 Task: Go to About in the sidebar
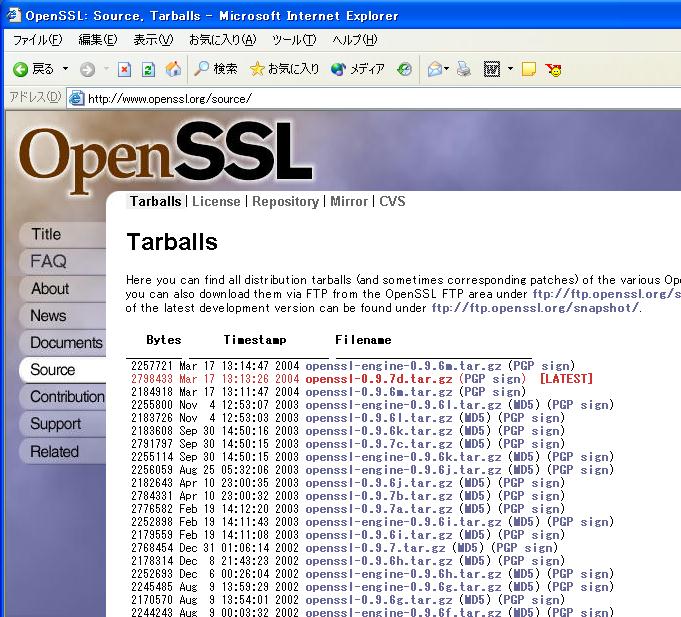[x=63, y=289]
